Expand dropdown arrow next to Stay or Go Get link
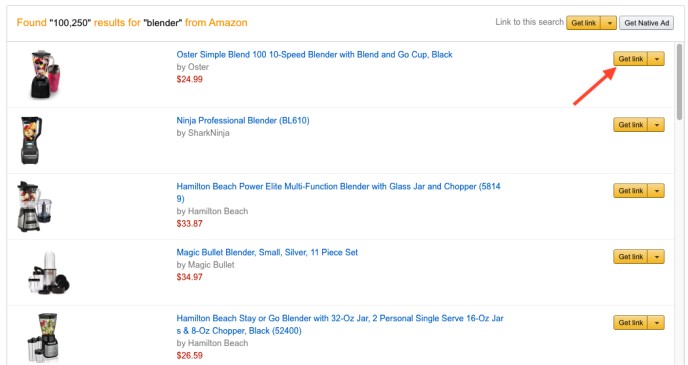This screenshot has height=365, width=688. 656,322
